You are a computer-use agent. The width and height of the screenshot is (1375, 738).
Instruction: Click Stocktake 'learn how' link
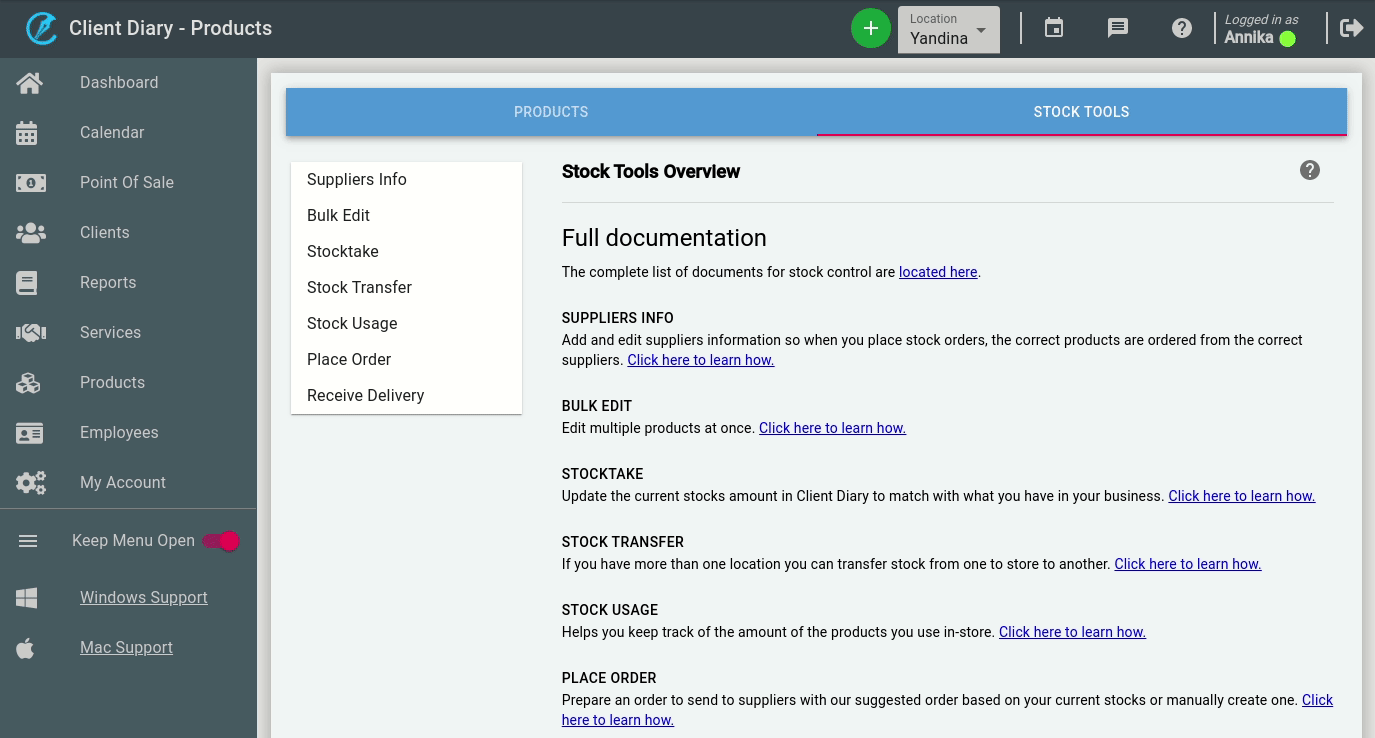tap(1242, 496)
